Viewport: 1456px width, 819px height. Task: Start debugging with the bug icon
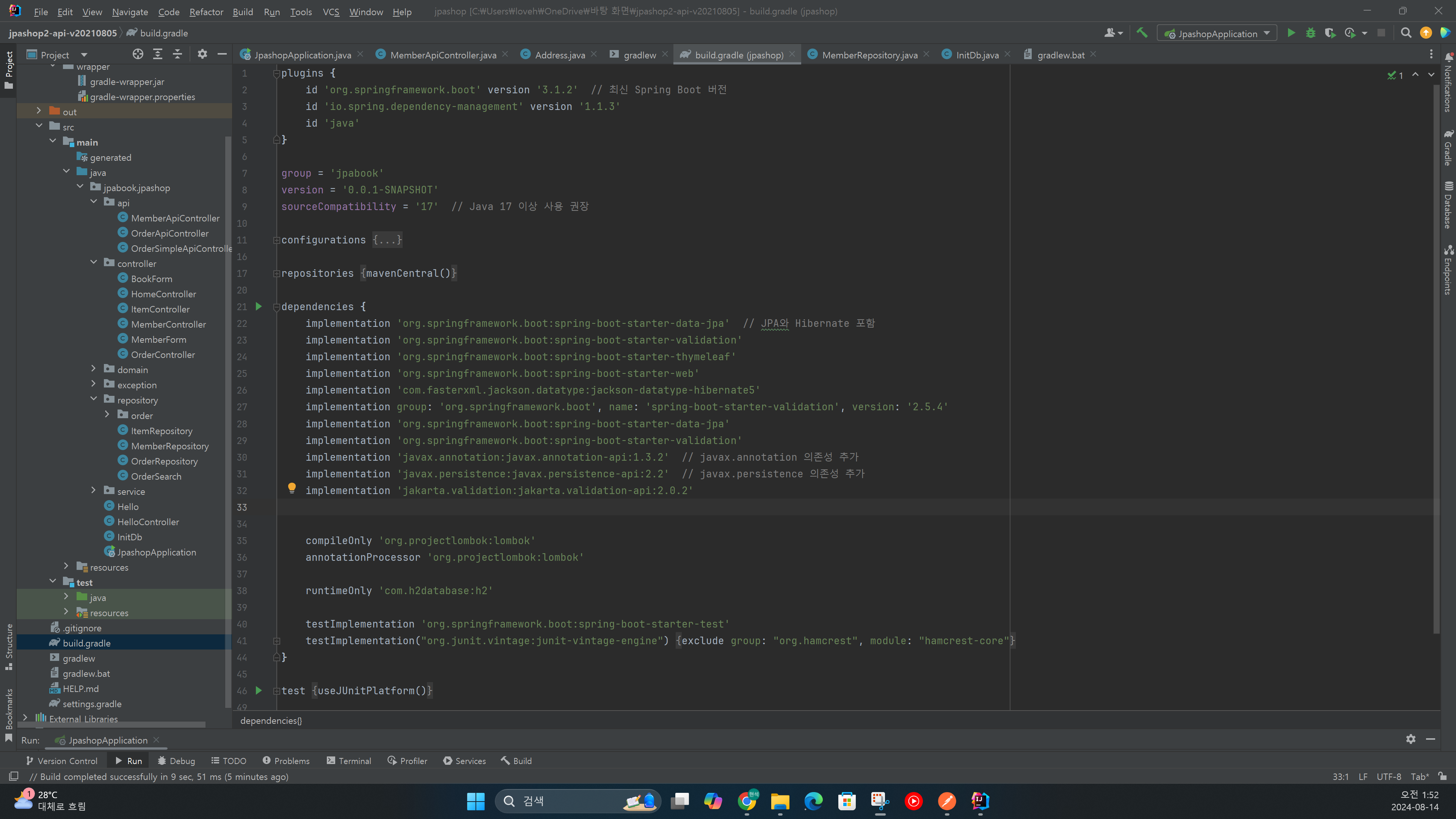tap(1311, 33)
